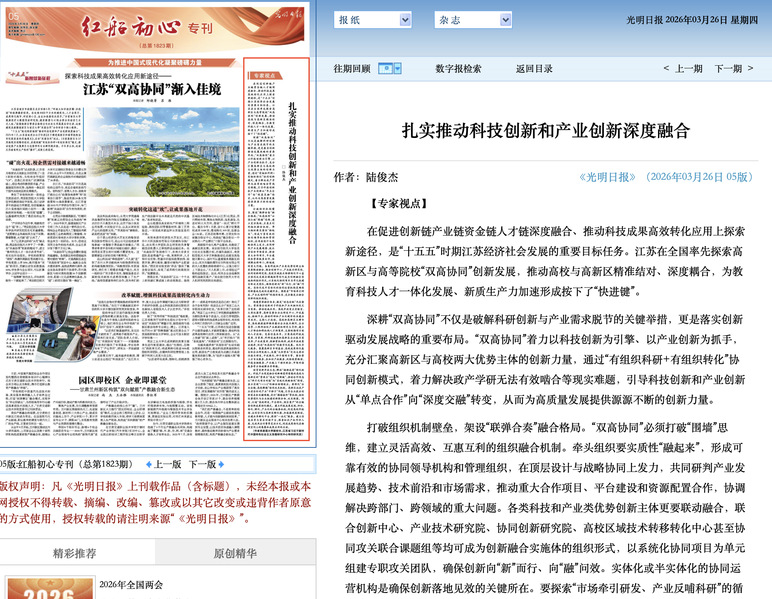Go to previous issue via 上一期

(682, 69)
